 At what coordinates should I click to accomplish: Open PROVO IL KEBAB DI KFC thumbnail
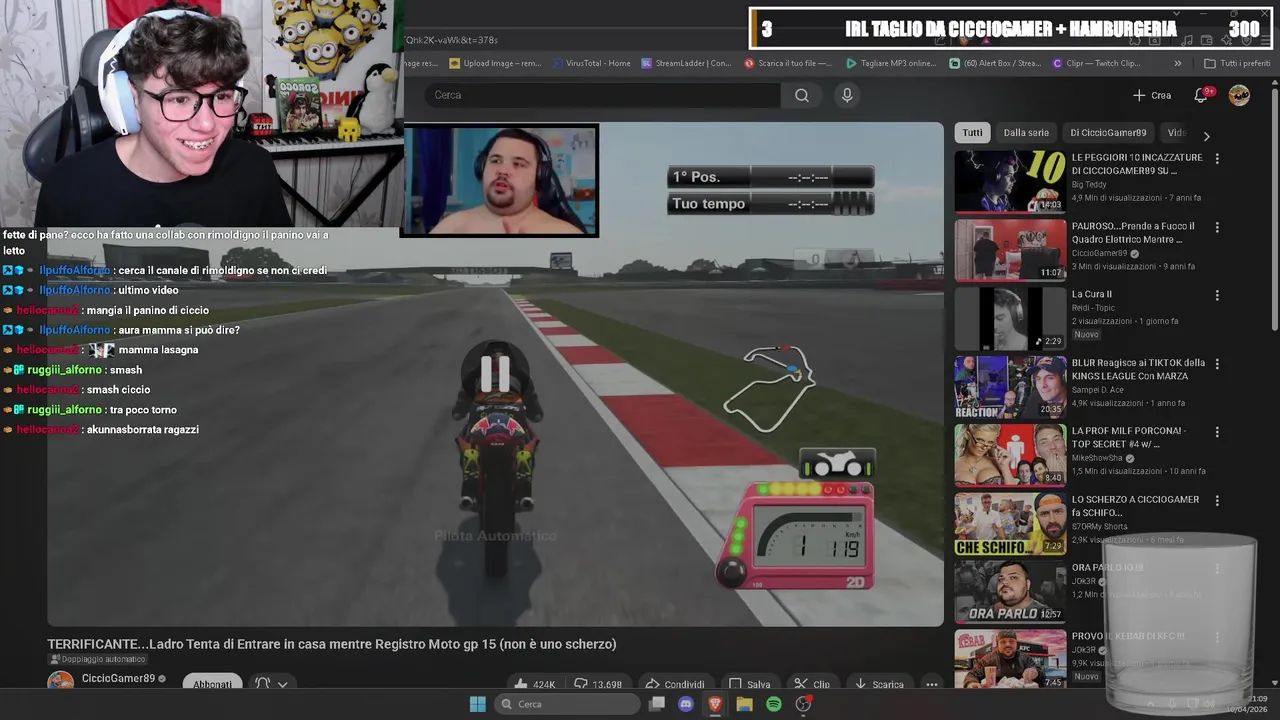coord(1010,659)
